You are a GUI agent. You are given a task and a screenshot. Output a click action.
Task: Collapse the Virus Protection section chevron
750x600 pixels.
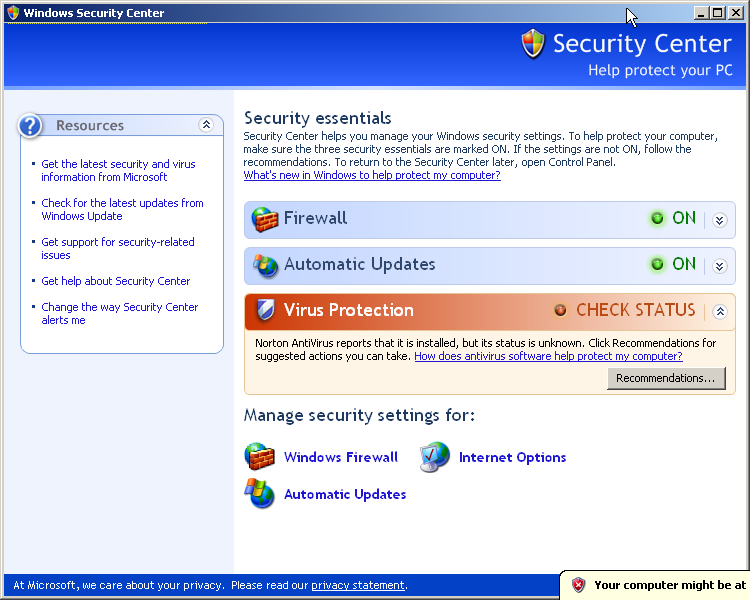coord(719,311)
